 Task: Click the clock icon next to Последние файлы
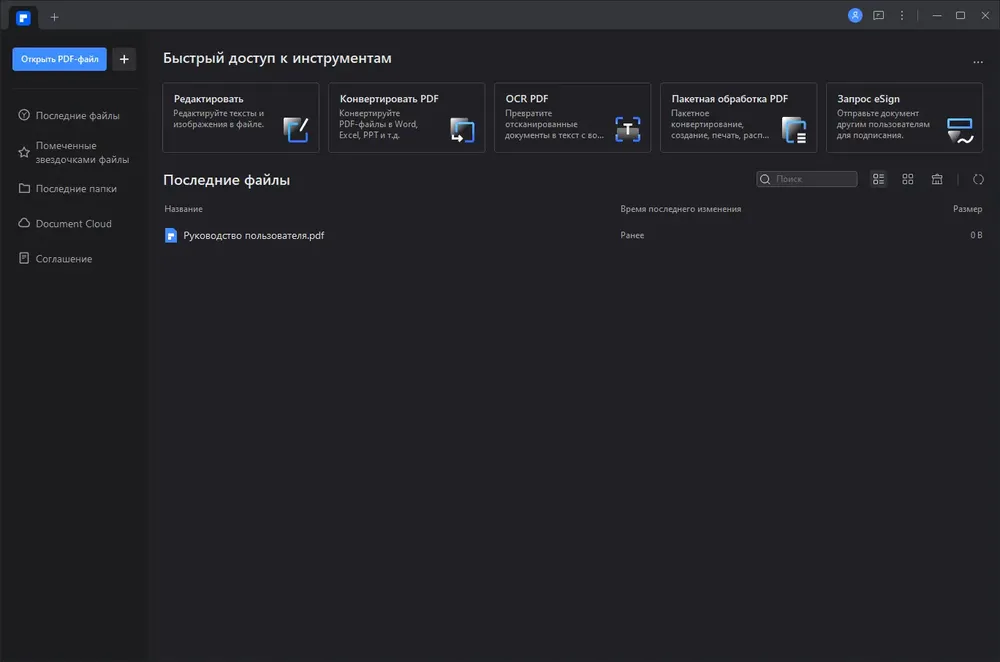tap(24, 115)
